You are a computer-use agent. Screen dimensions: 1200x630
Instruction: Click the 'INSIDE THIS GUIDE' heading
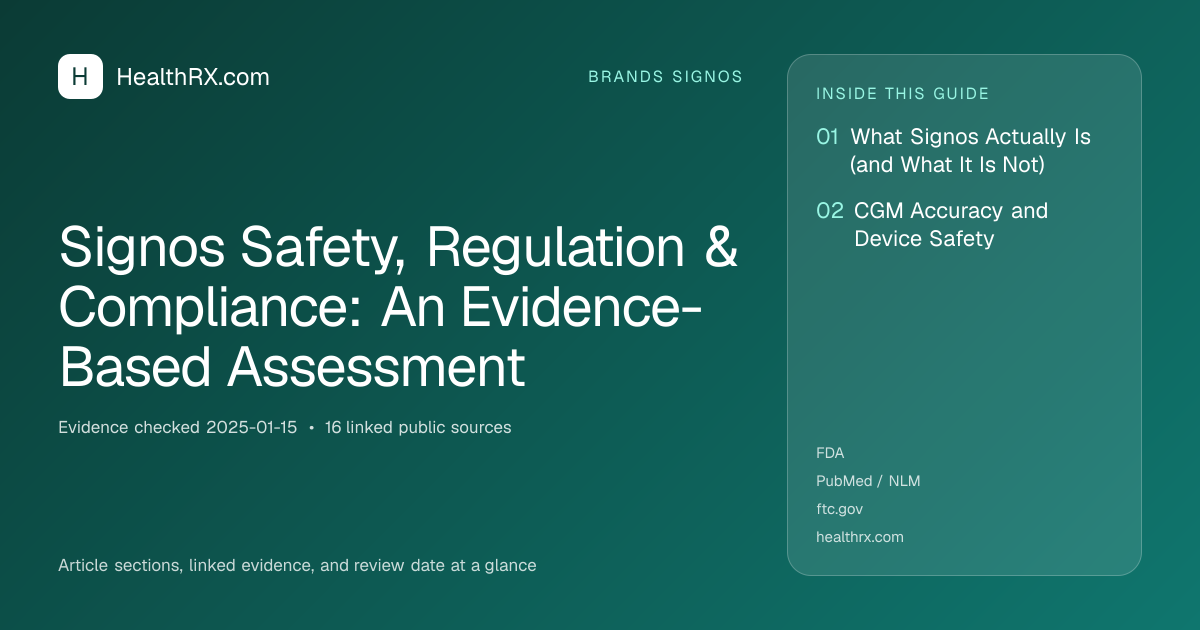[x=903, y=94]
